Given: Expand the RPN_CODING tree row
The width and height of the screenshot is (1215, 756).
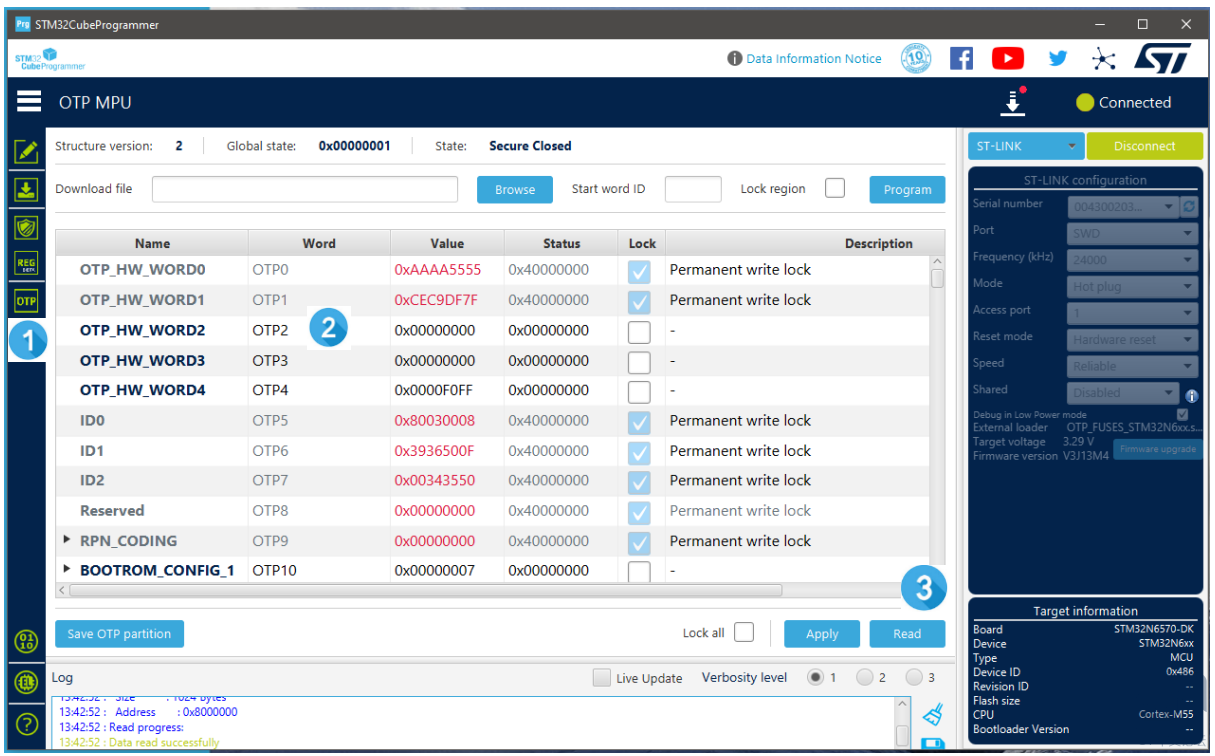Looking at the screenshot, I should [67, 540].
